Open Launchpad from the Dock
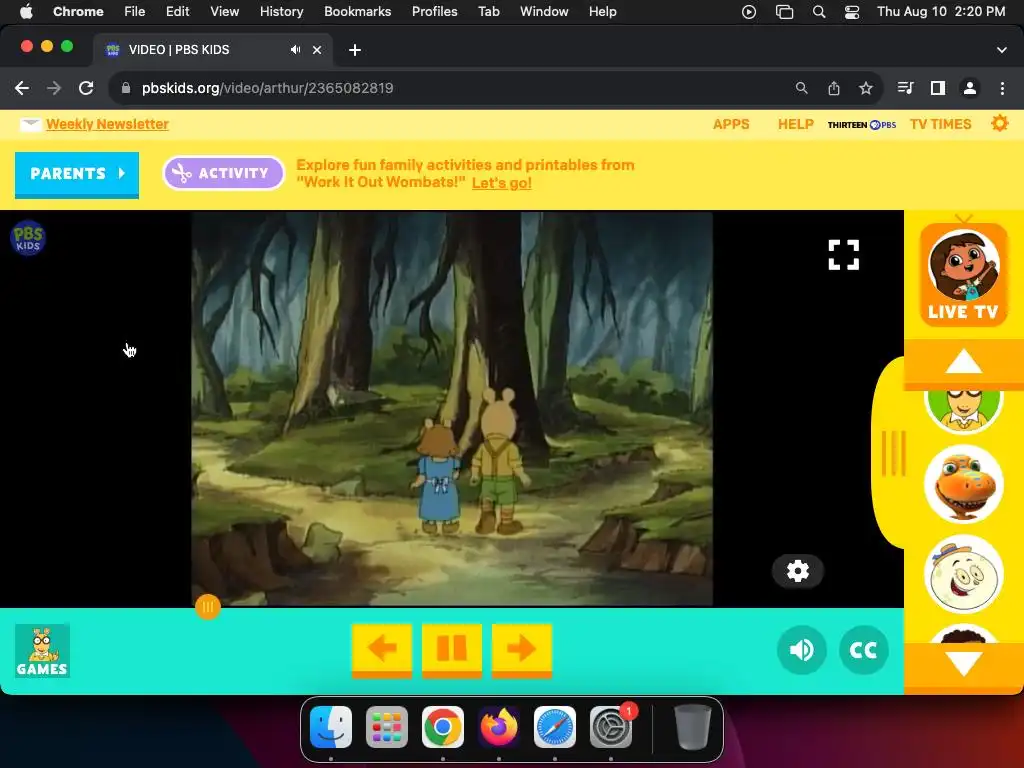Screen dimensions: 1024x768 (x=387, y=727)
